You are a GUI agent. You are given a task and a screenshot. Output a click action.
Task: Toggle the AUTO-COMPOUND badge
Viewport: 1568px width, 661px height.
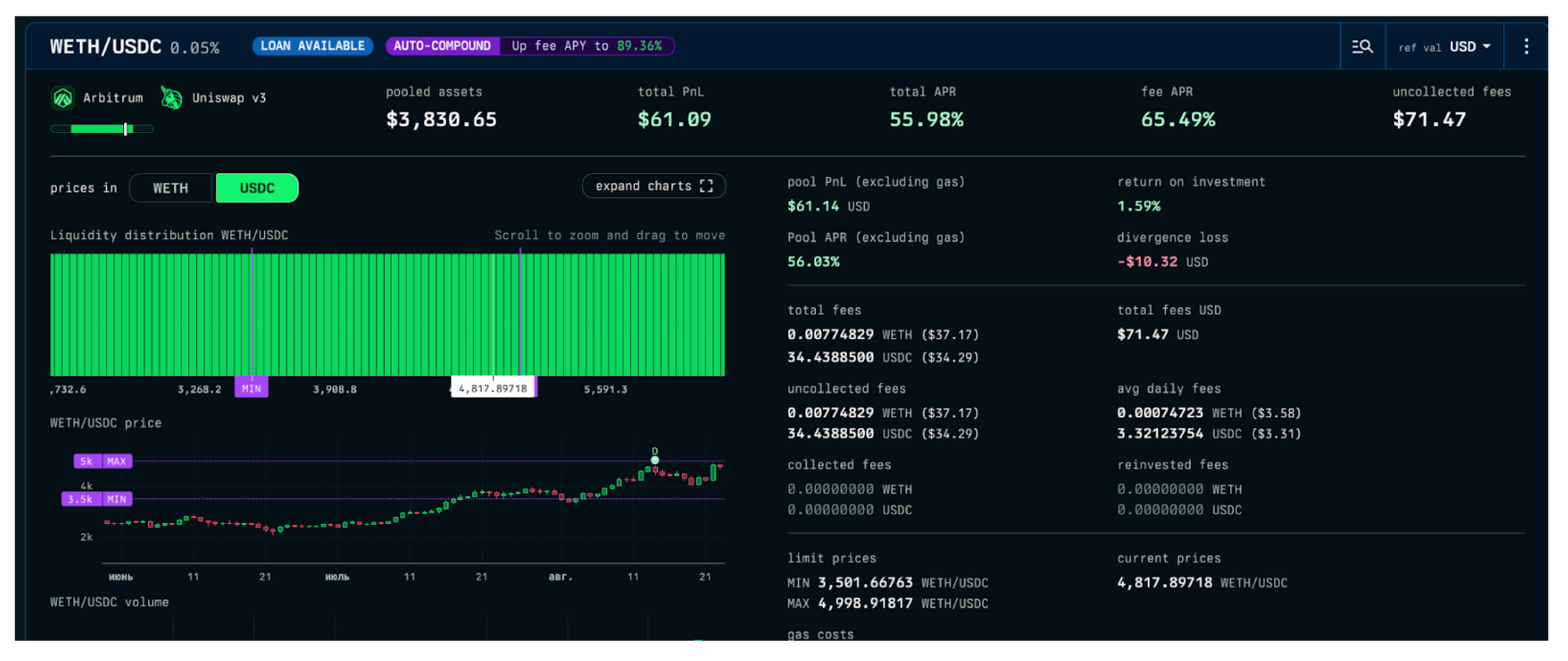441,46
